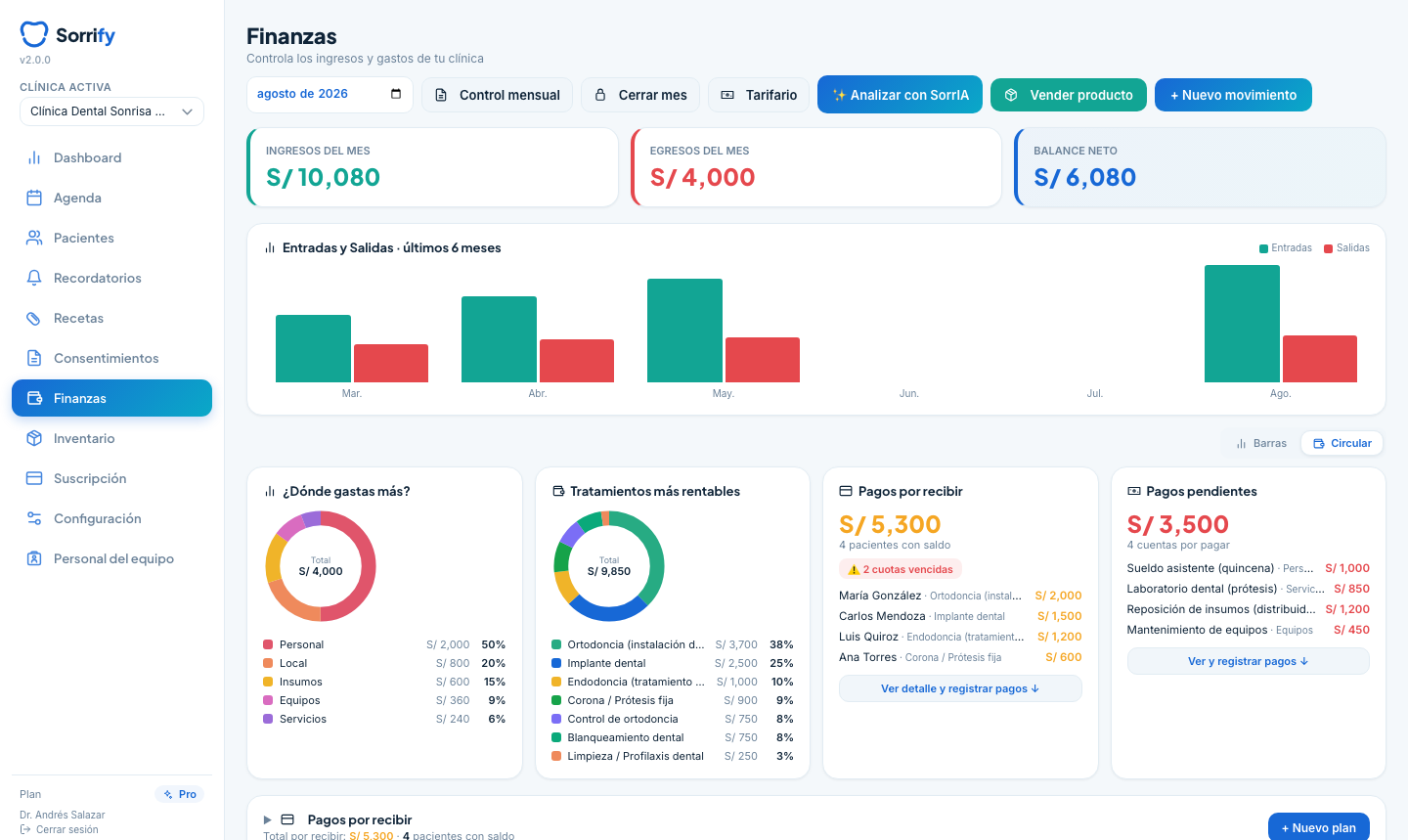
Task: Click the lock icon on Cerrar mes
Action: [600, 95]
